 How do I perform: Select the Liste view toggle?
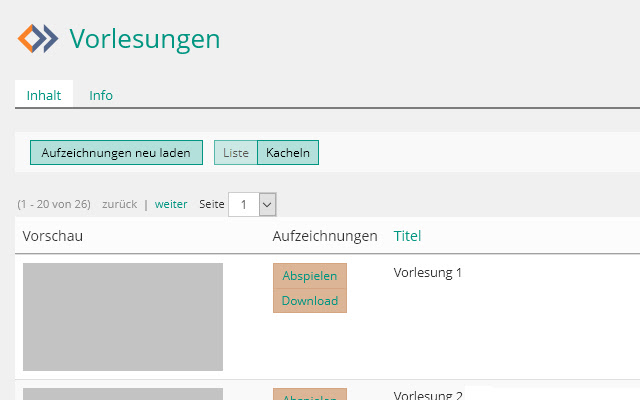236,153
